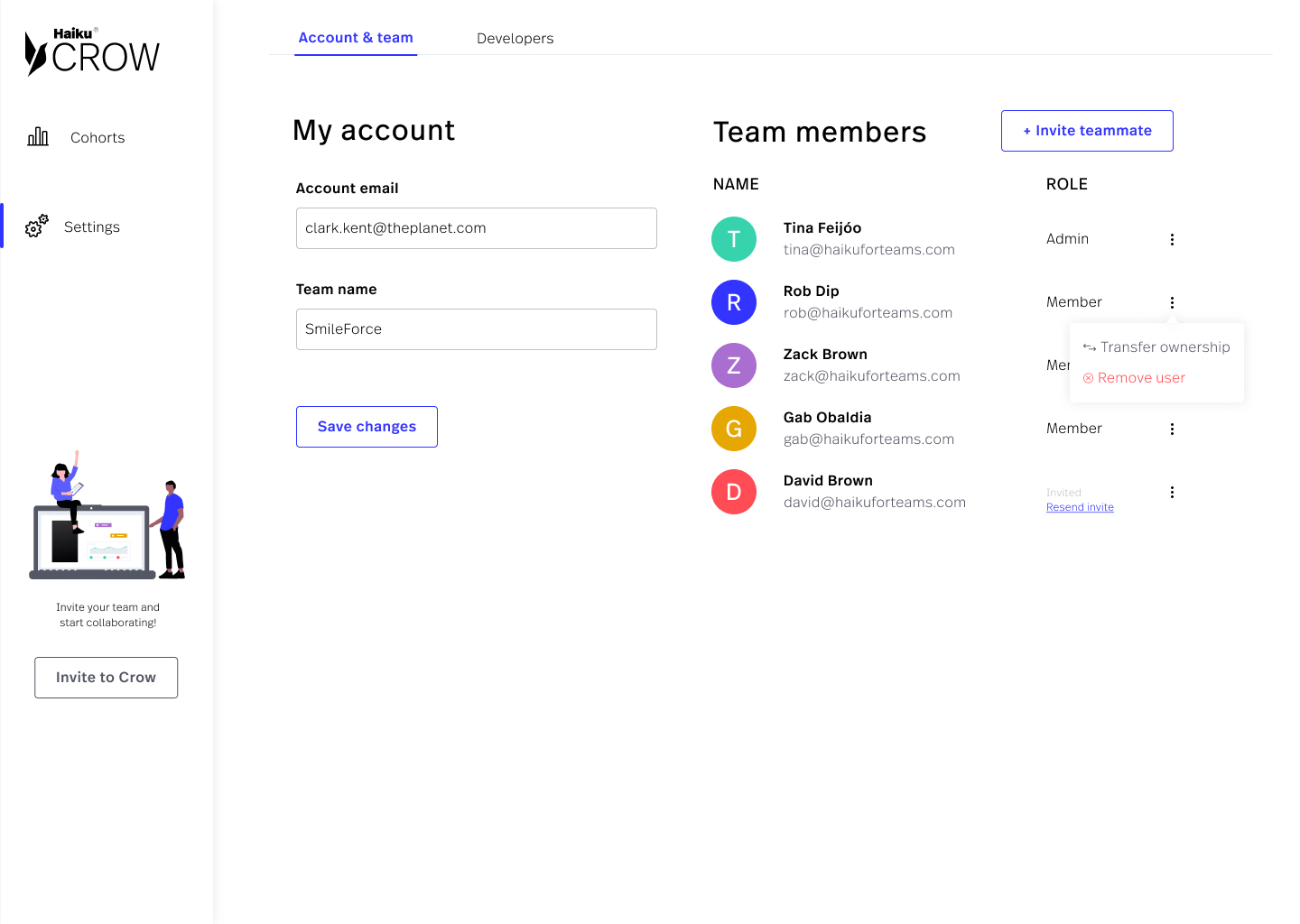Click the email rob@haikuforteams.com
The height and width of the screenshot is (924, 1300).
click(x=868, y=313)
